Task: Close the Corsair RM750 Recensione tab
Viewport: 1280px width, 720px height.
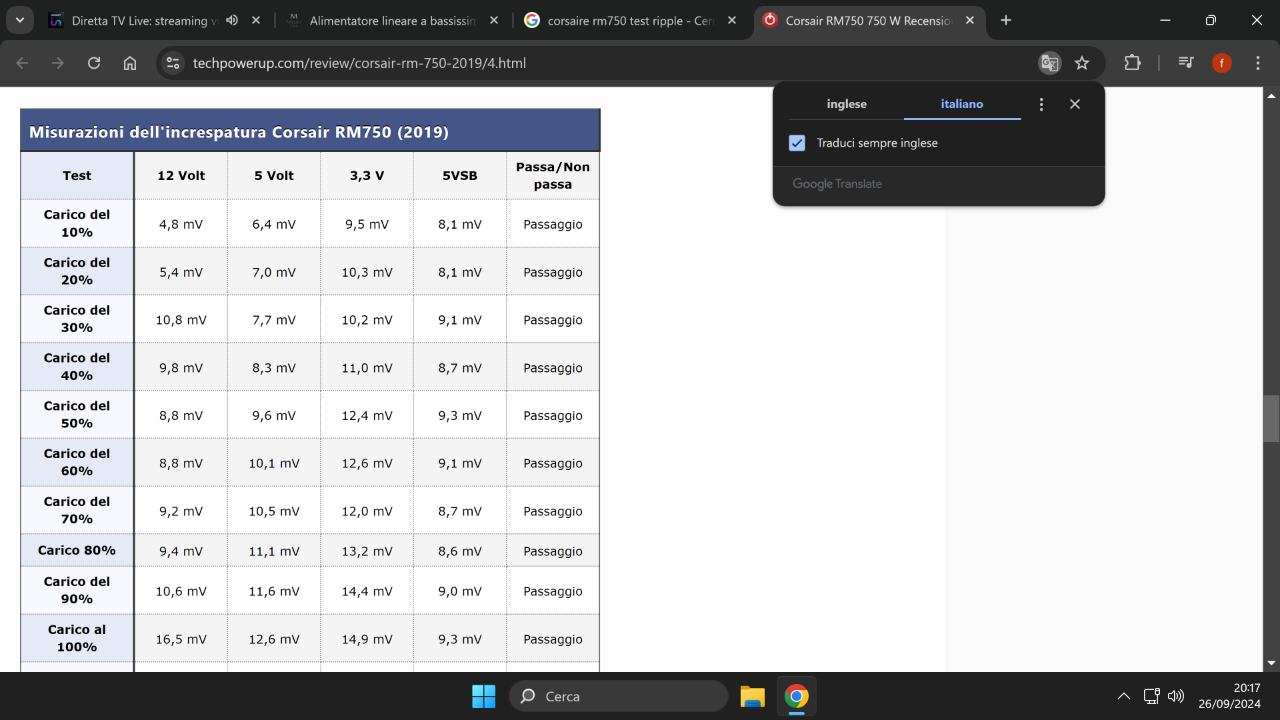Action: 970,20
